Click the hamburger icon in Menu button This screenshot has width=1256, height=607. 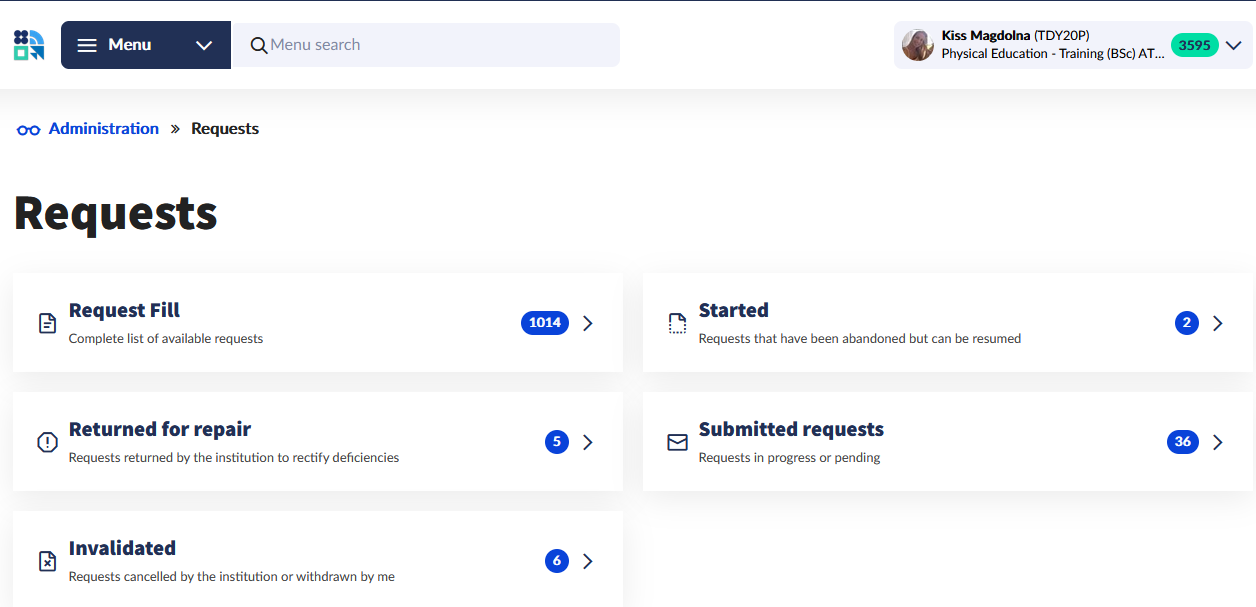tap(87, 45)
